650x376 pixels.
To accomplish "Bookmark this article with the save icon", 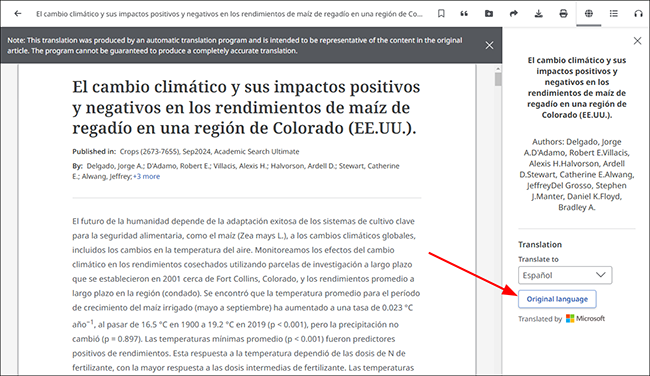I will (441, 14).
